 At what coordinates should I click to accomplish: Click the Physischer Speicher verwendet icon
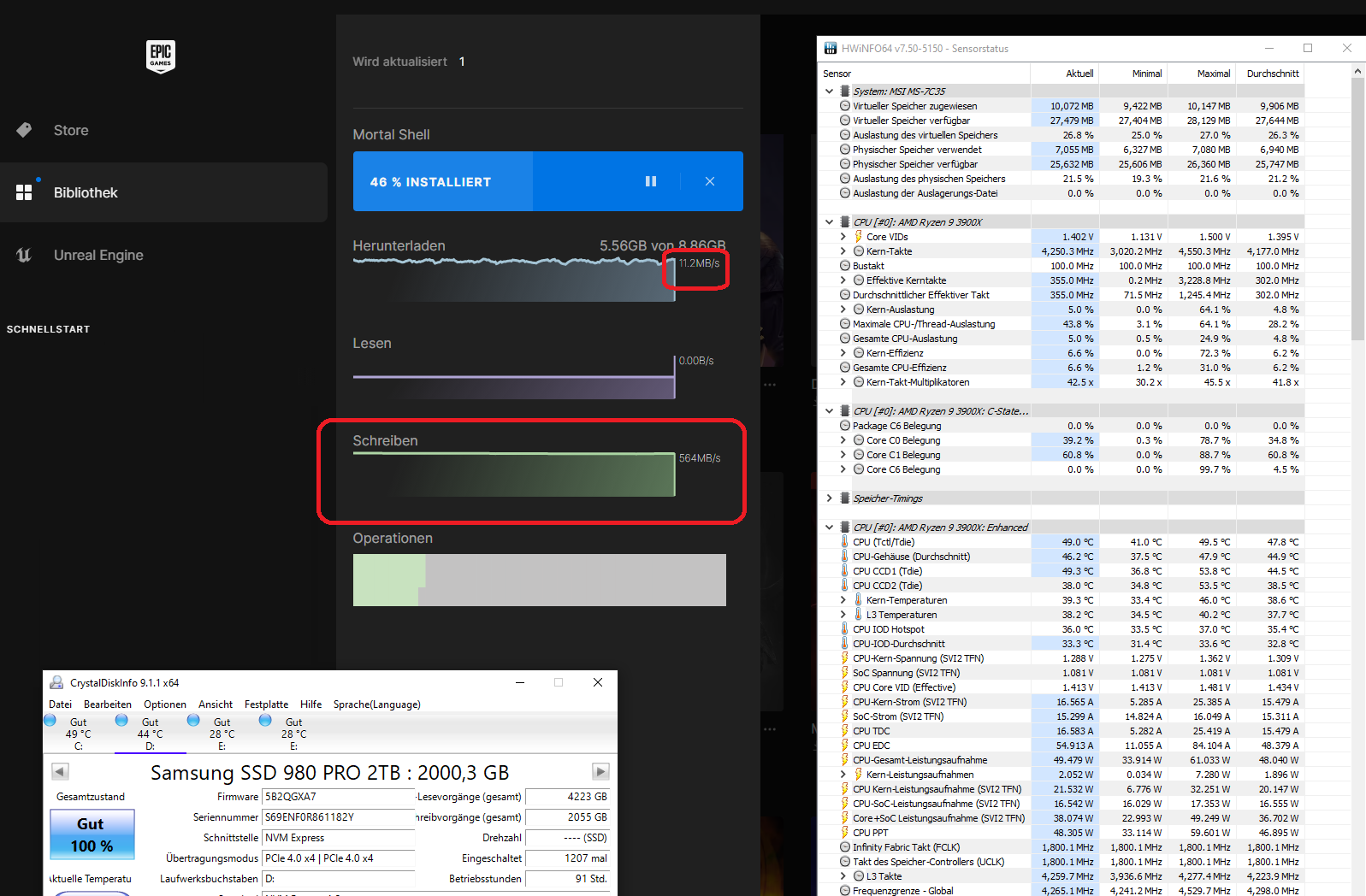click(845, 150)
